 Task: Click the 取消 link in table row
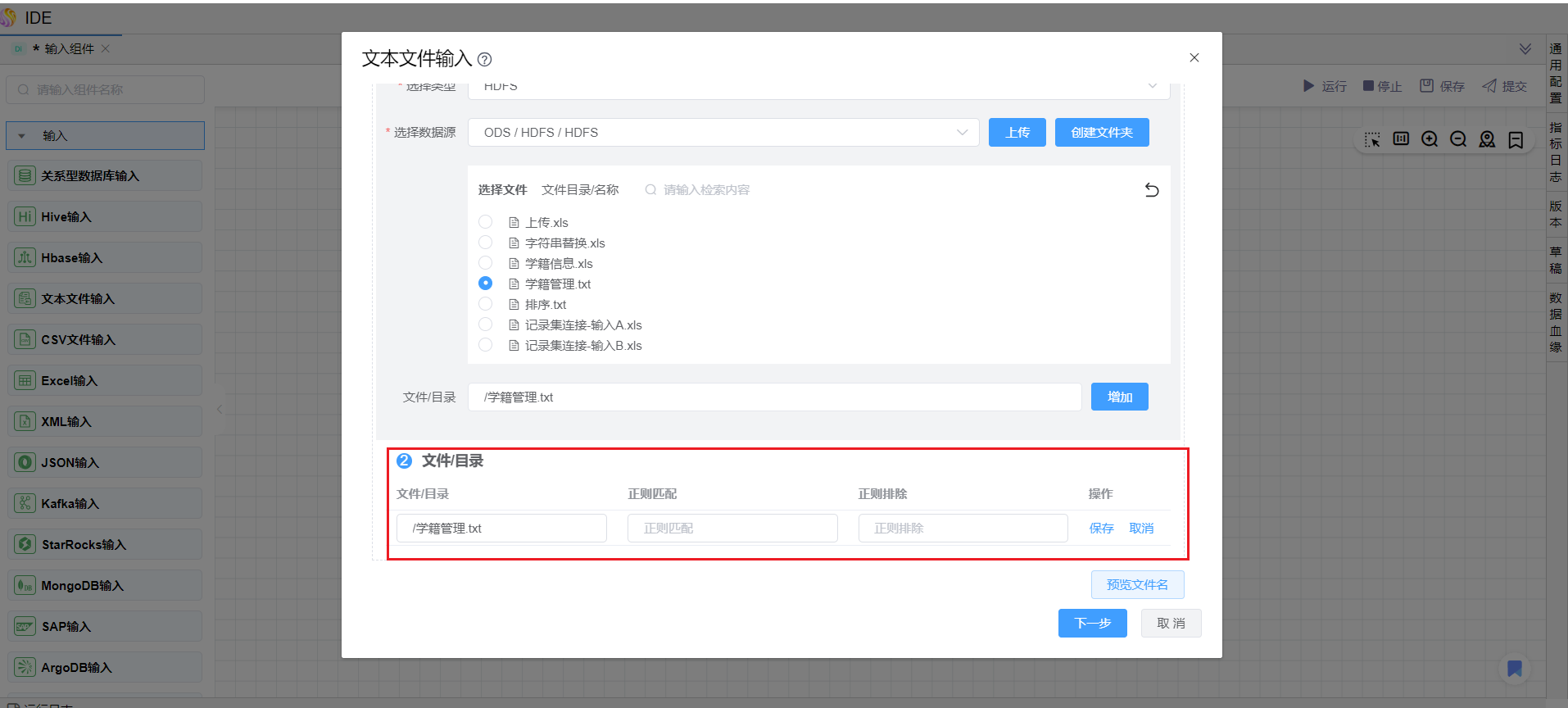[1141, 529]
